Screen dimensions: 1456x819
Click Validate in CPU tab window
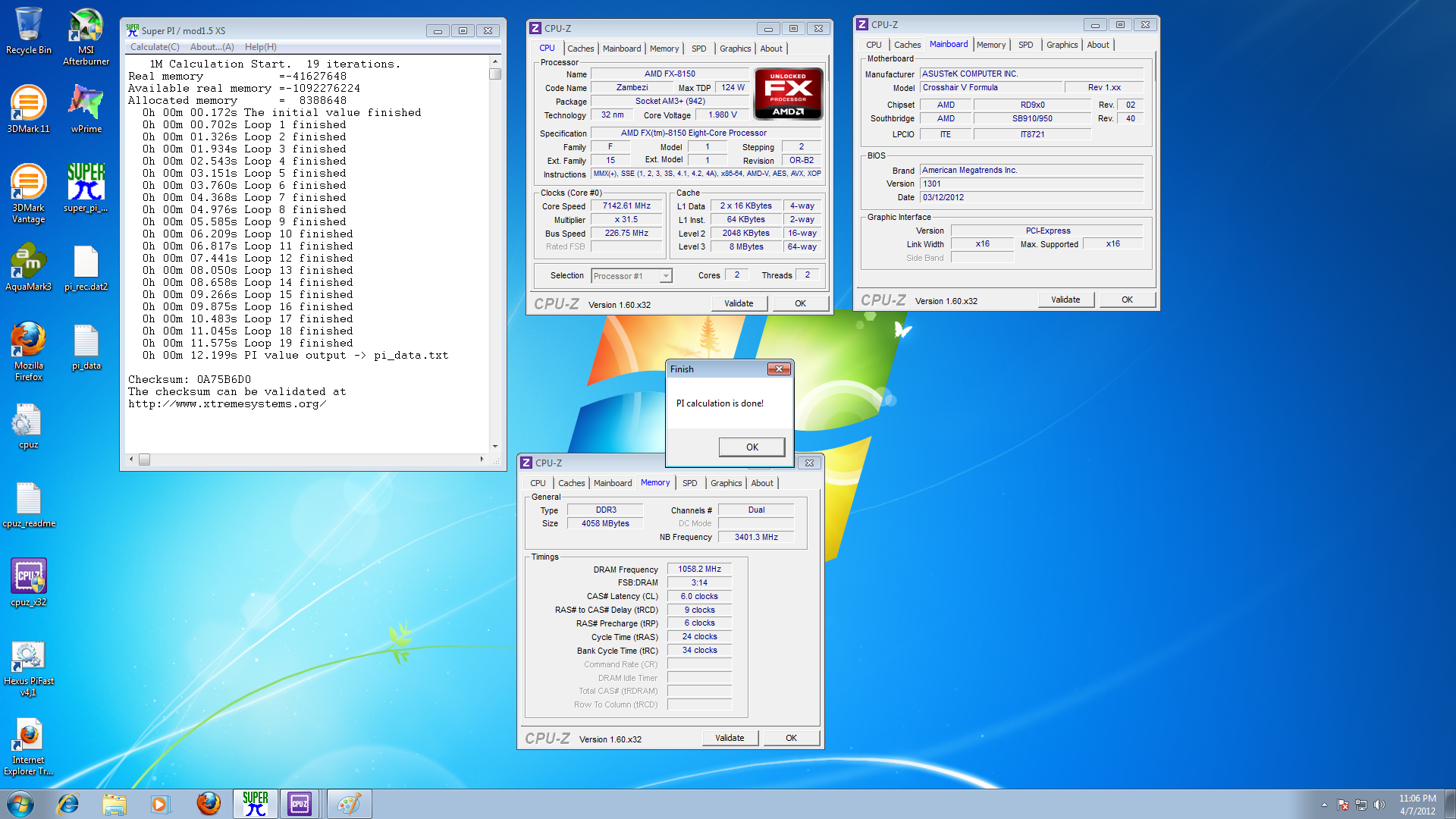click(739, 303)
